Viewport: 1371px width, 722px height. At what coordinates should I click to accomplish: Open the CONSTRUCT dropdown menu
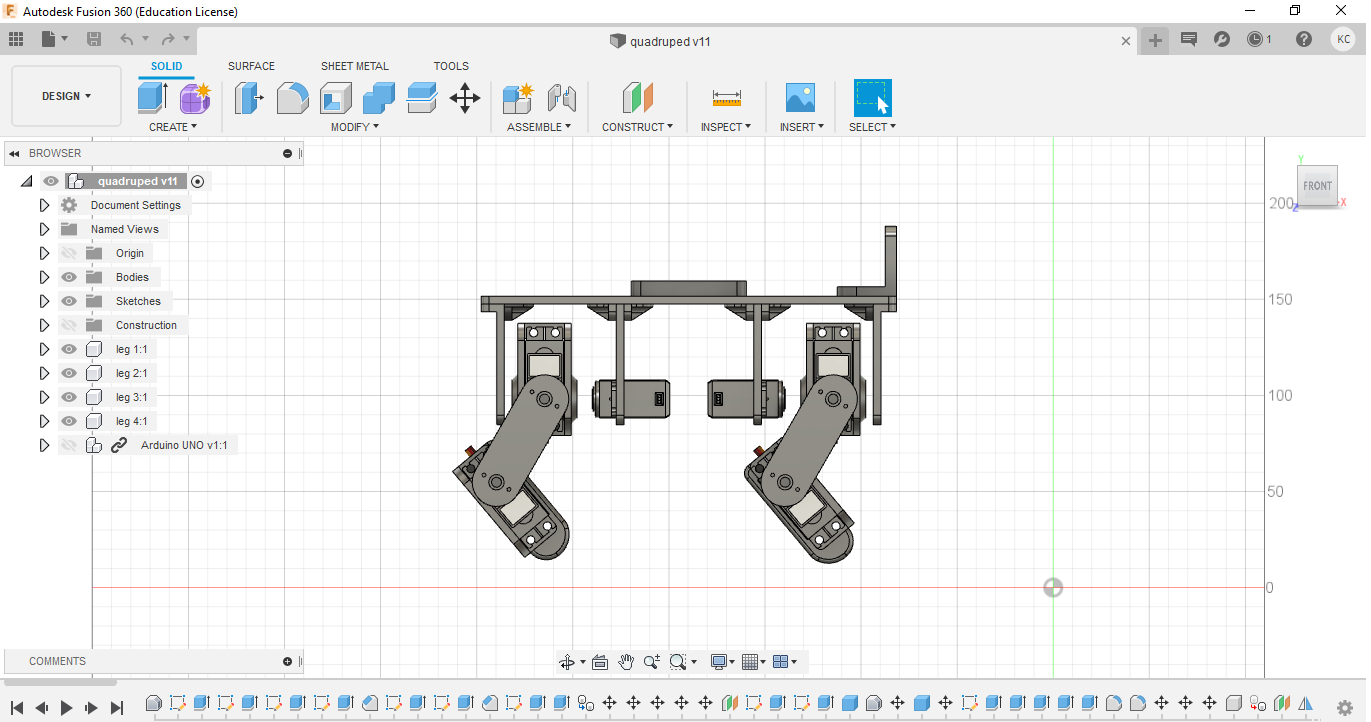point(637,127)
